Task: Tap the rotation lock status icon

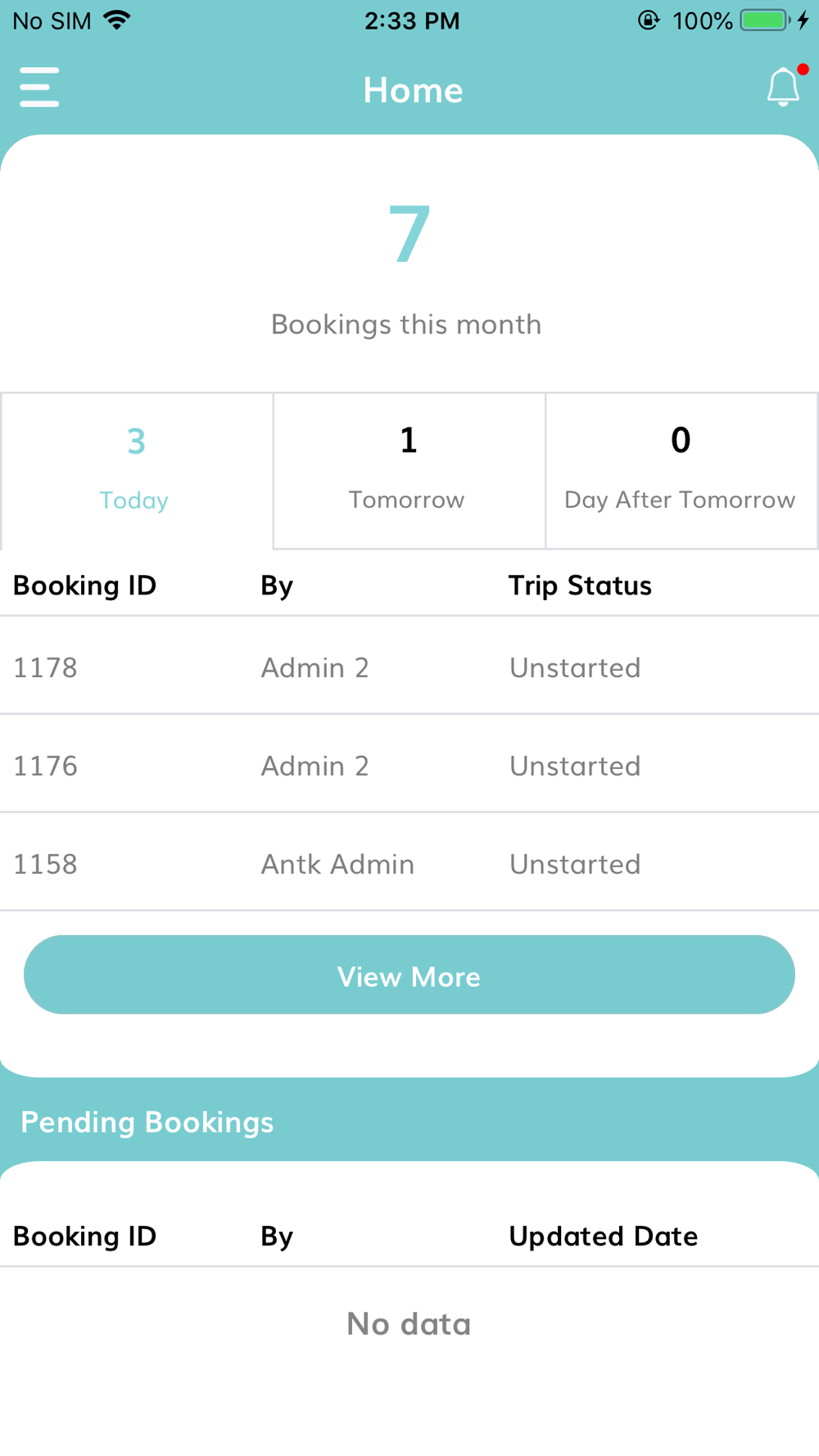Action: pos(649,20)
